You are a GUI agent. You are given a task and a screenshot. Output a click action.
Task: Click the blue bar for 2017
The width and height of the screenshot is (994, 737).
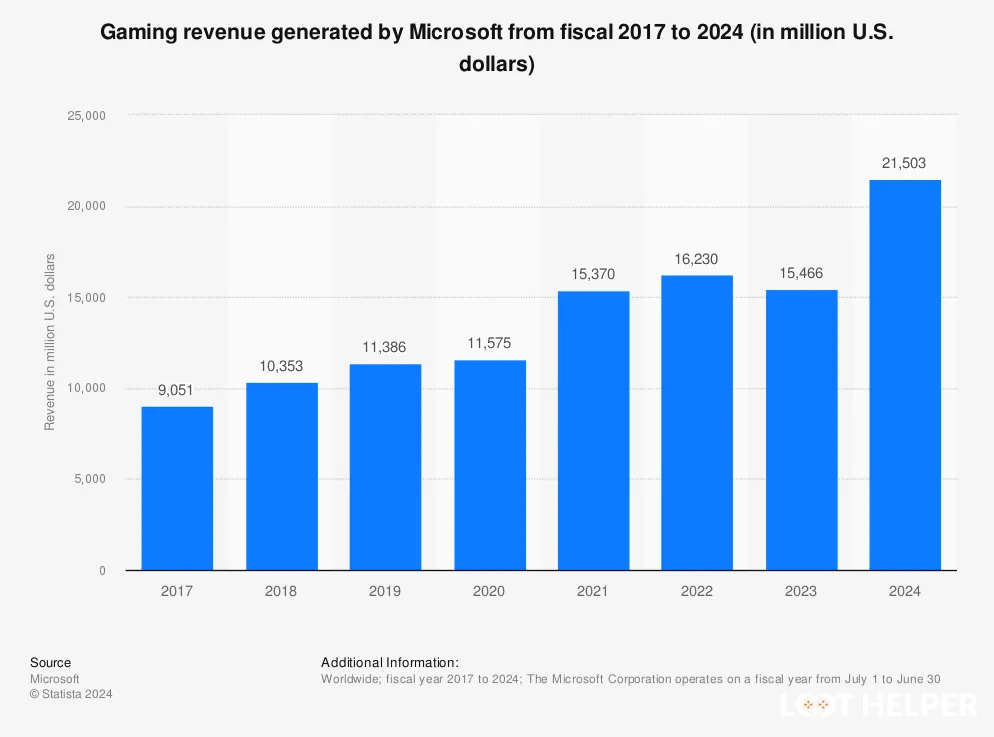tap(177, 488)
